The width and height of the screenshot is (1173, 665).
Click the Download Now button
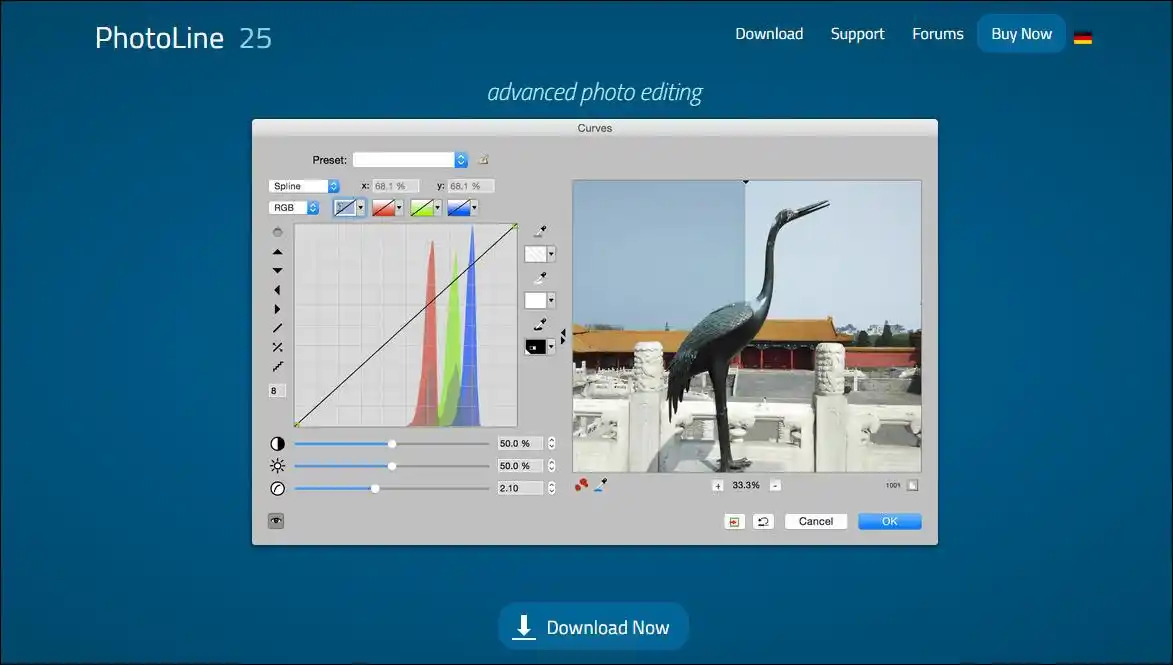pos(593,627)
